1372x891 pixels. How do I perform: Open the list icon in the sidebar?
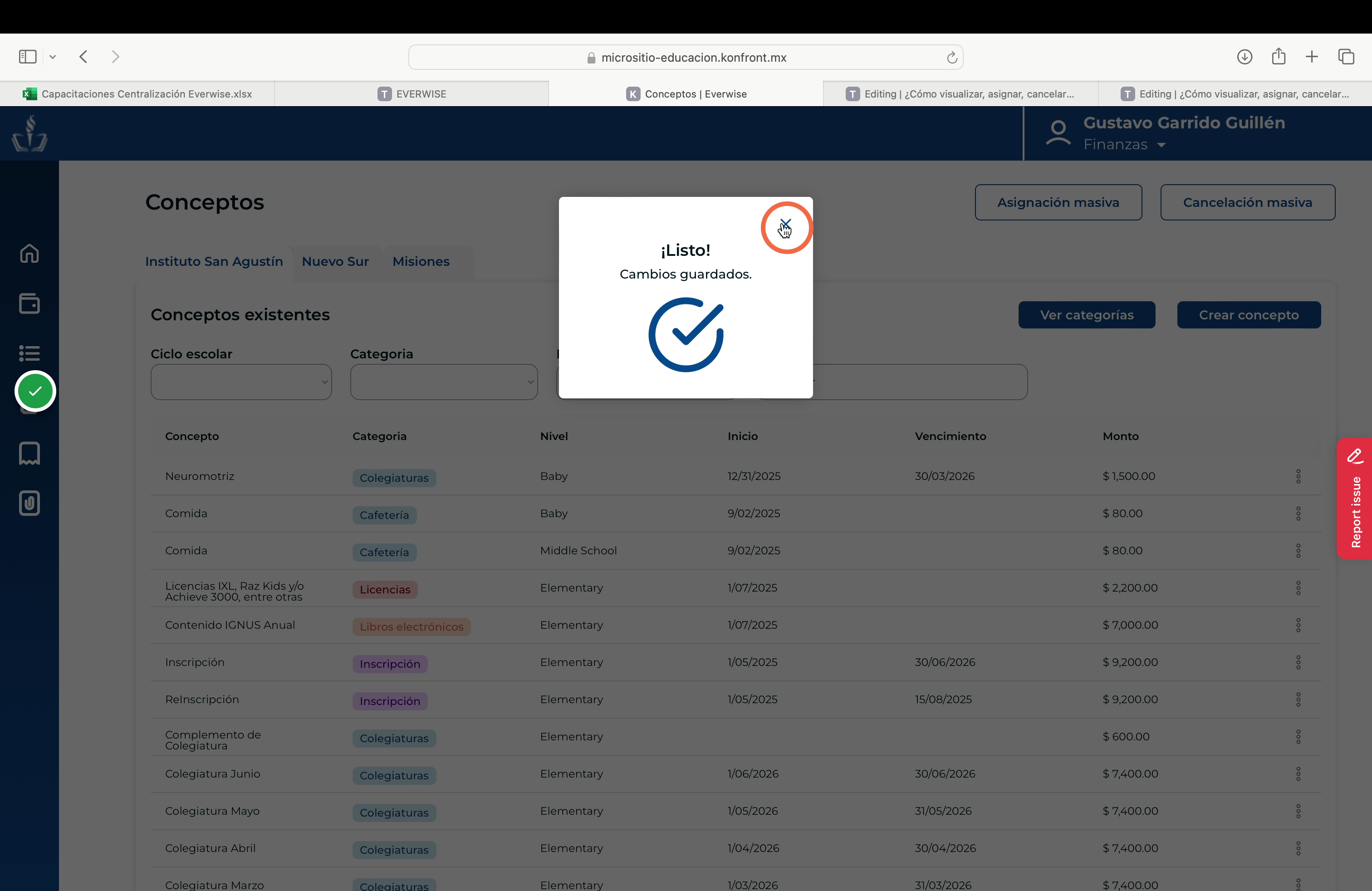(x=29, y=352)
